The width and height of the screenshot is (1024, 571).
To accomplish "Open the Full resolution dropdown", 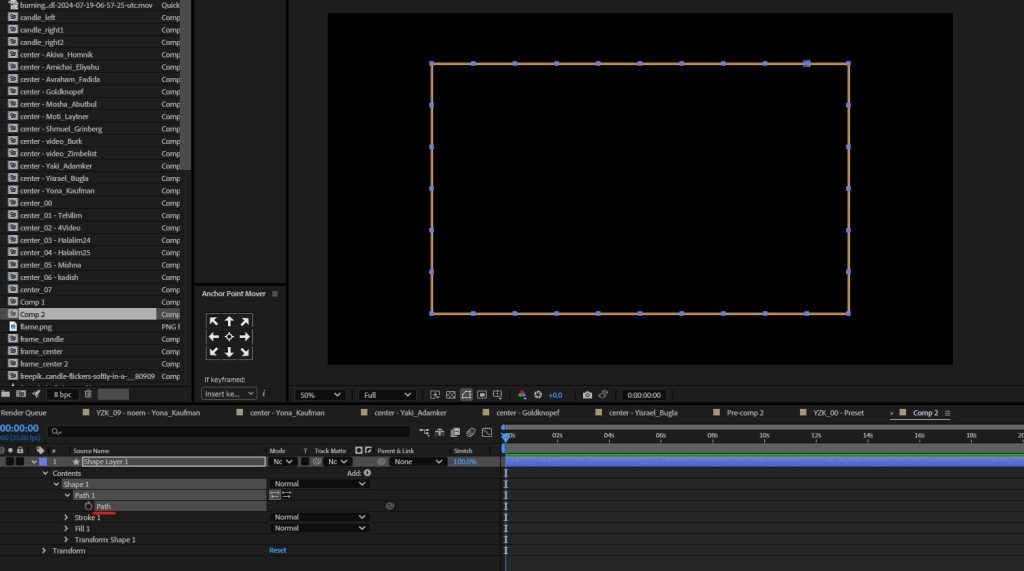I will (x=387, y=395).
